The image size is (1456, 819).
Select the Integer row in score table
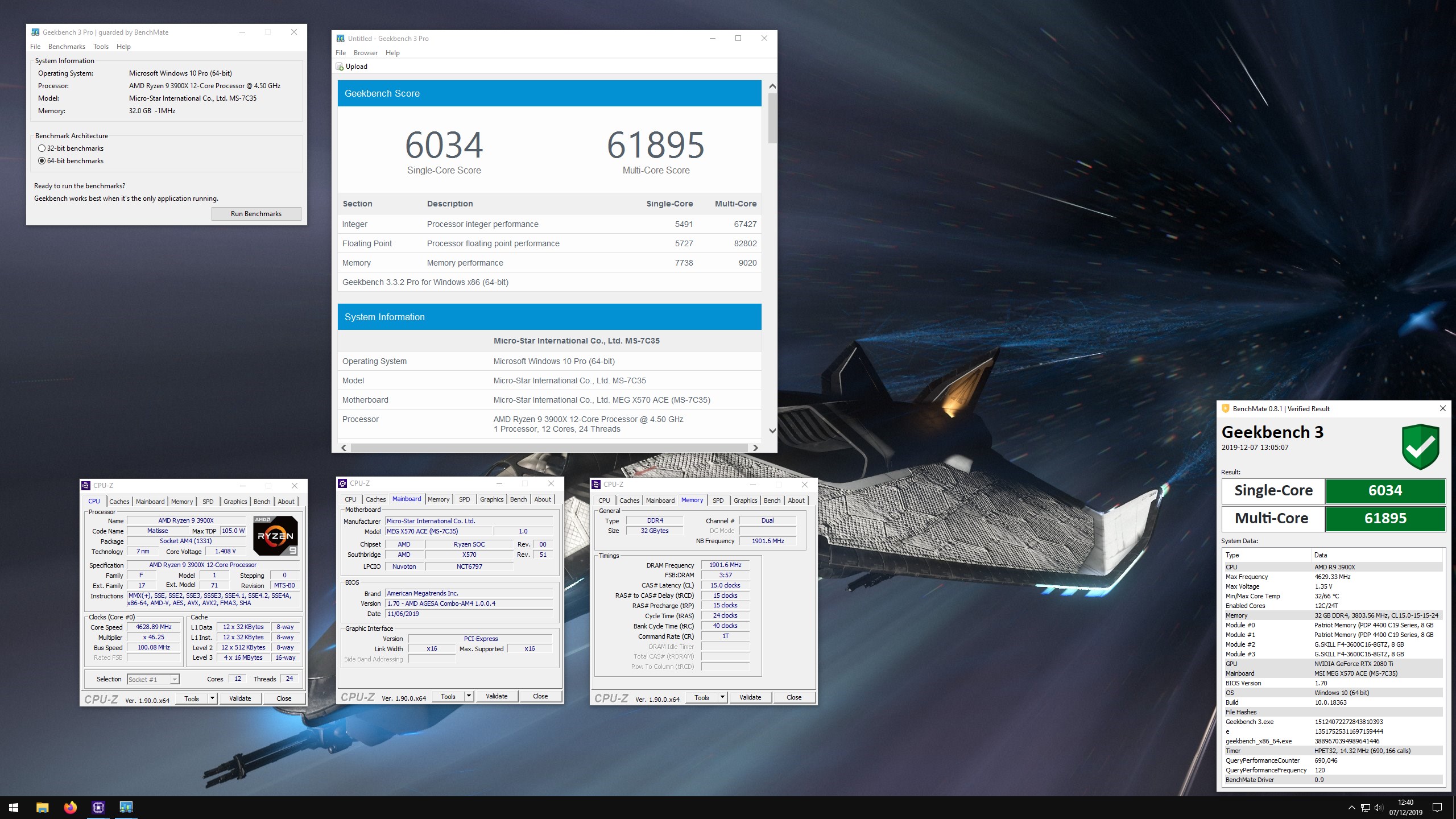click(549, 224)
